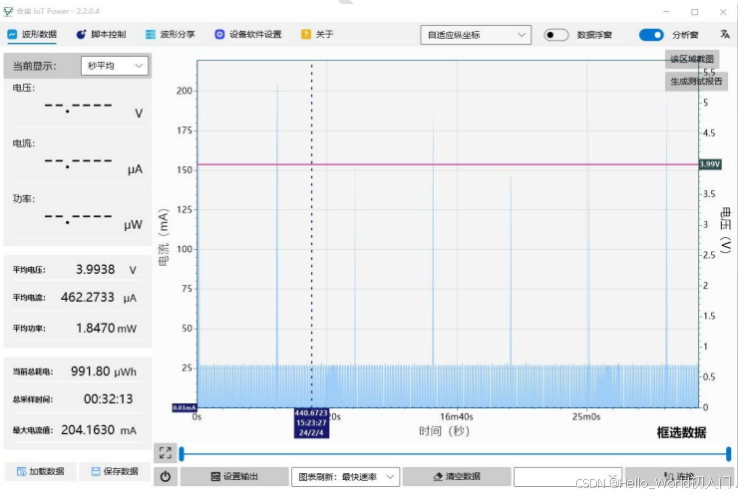The width and height of the screenshot is (744, 496).
Task: Click the 0.03mA current marker label
Action: point(184,408)
